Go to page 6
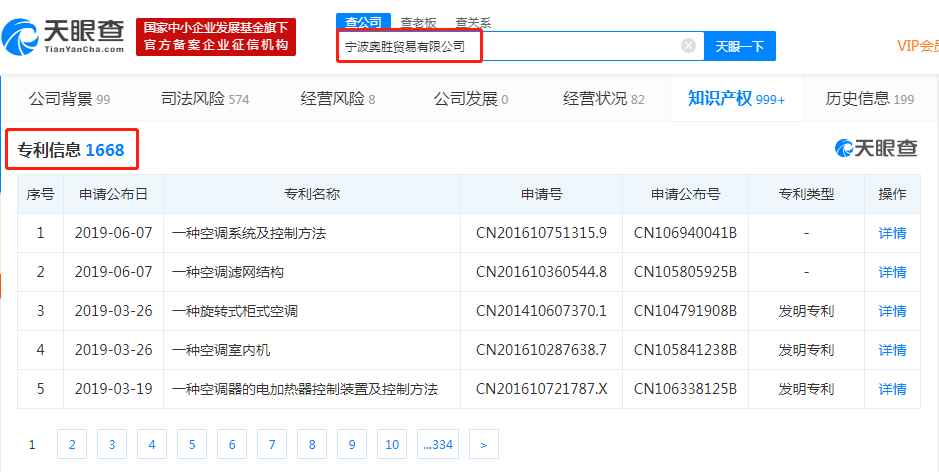 coord(232,444)
